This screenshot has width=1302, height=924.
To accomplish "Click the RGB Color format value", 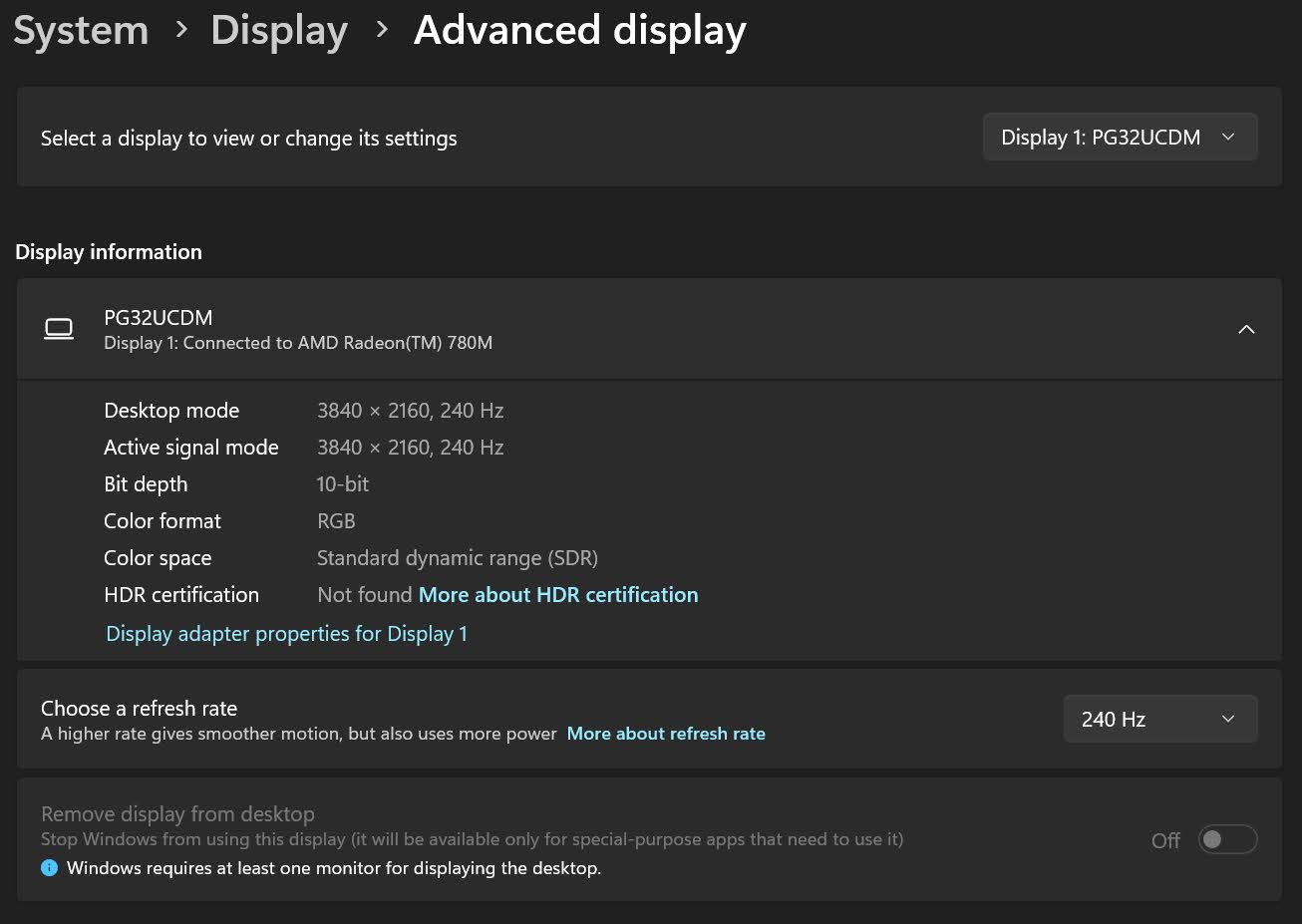I will point(336,521).
